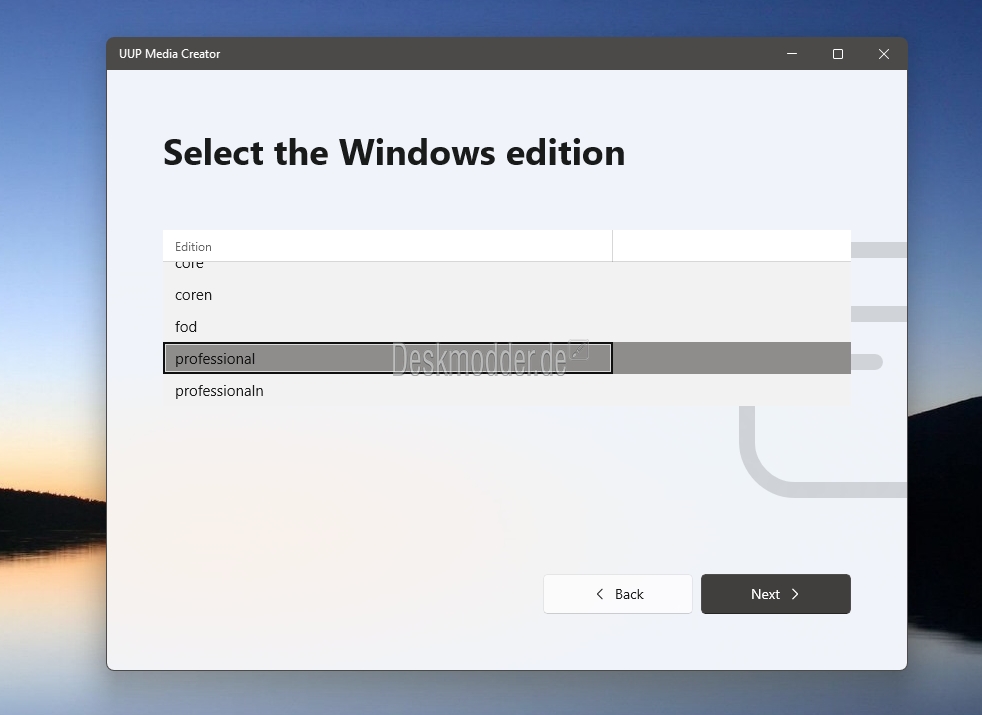Go back with the Back button
982x715 pixels.
tap(618, 594)
